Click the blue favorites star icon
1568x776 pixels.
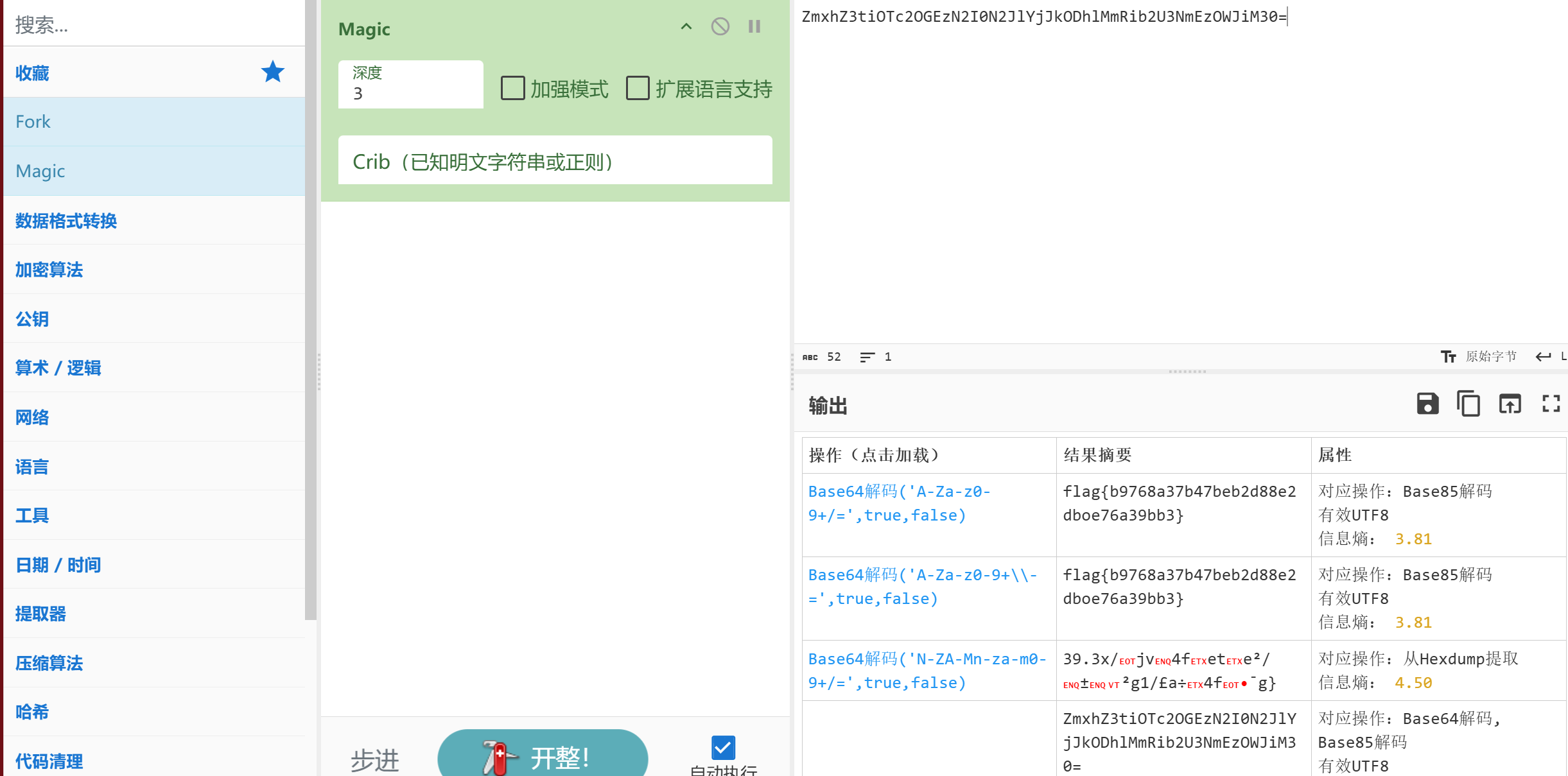click(272, 72)
